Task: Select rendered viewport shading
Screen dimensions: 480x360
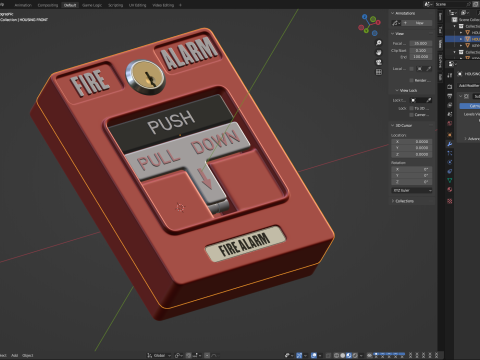Action: tap(355, 355)
